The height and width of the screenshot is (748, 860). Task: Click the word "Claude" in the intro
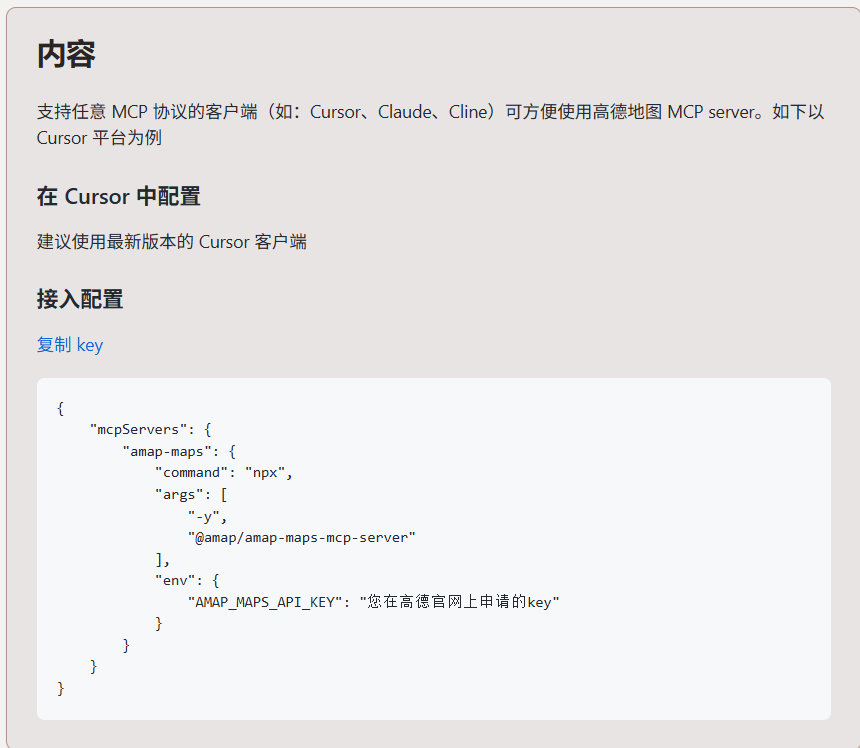coord(405,112)
